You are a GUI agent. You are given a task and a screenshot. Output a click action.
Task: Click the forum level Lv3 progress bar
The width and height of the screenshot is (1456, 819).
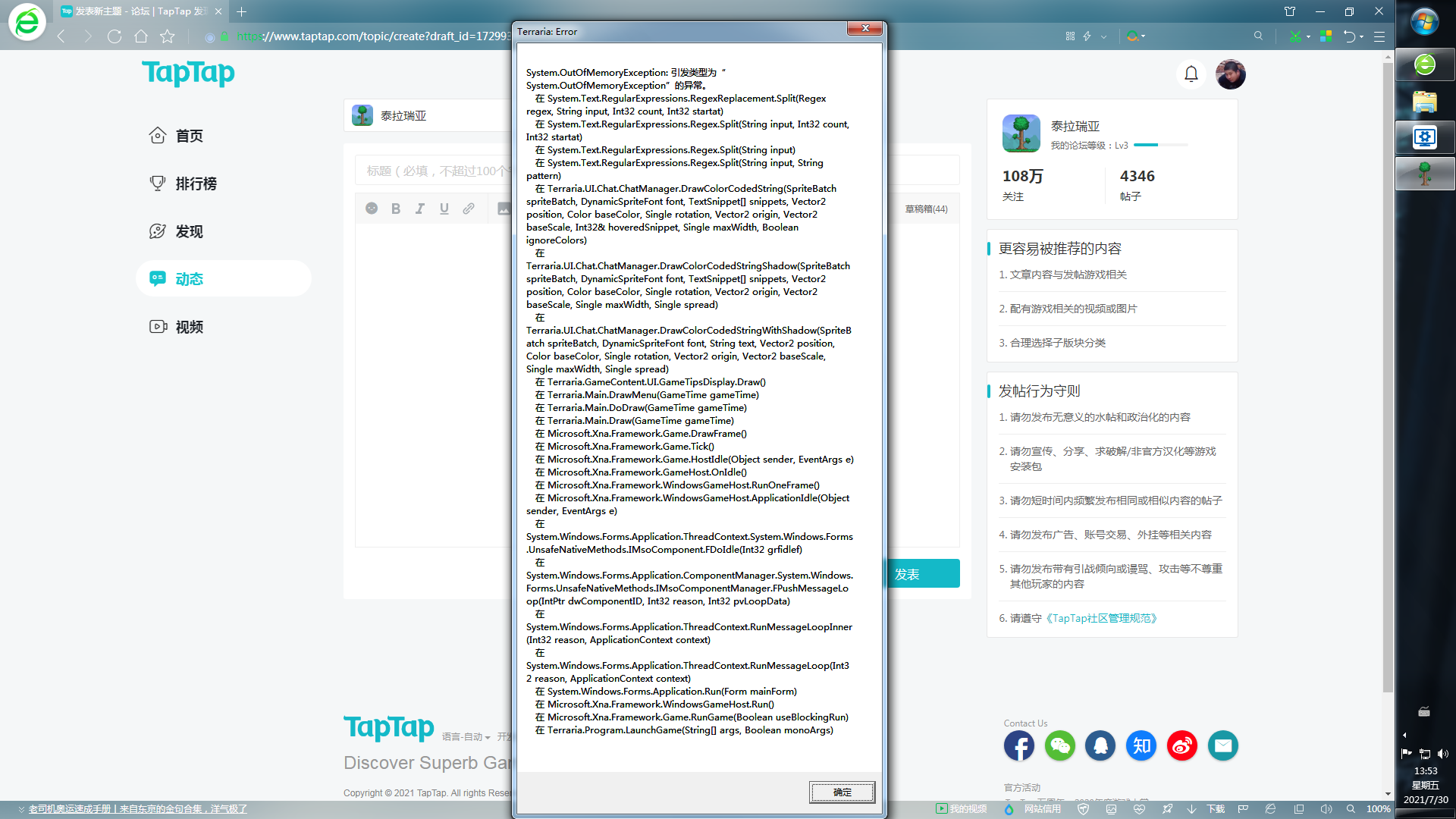pos(1161,145)
